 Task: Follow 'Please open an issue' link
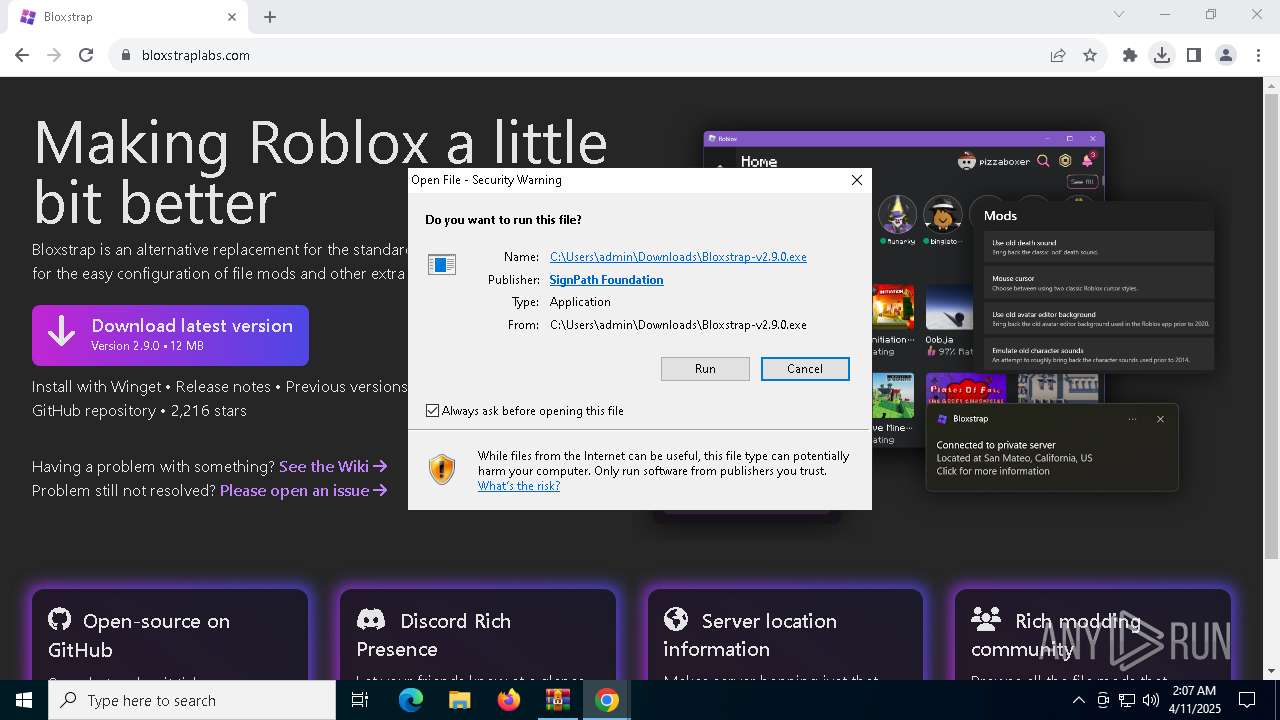tap(304, 490)
